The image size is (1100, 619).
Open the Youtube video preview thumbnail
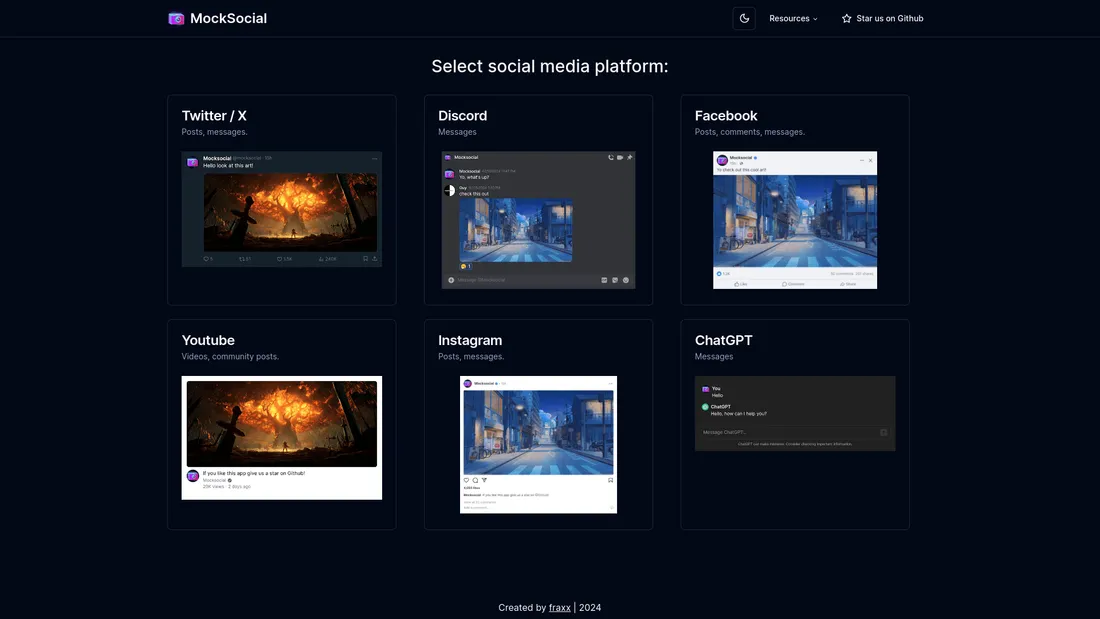pyautogui.click(x=282, y=438)
